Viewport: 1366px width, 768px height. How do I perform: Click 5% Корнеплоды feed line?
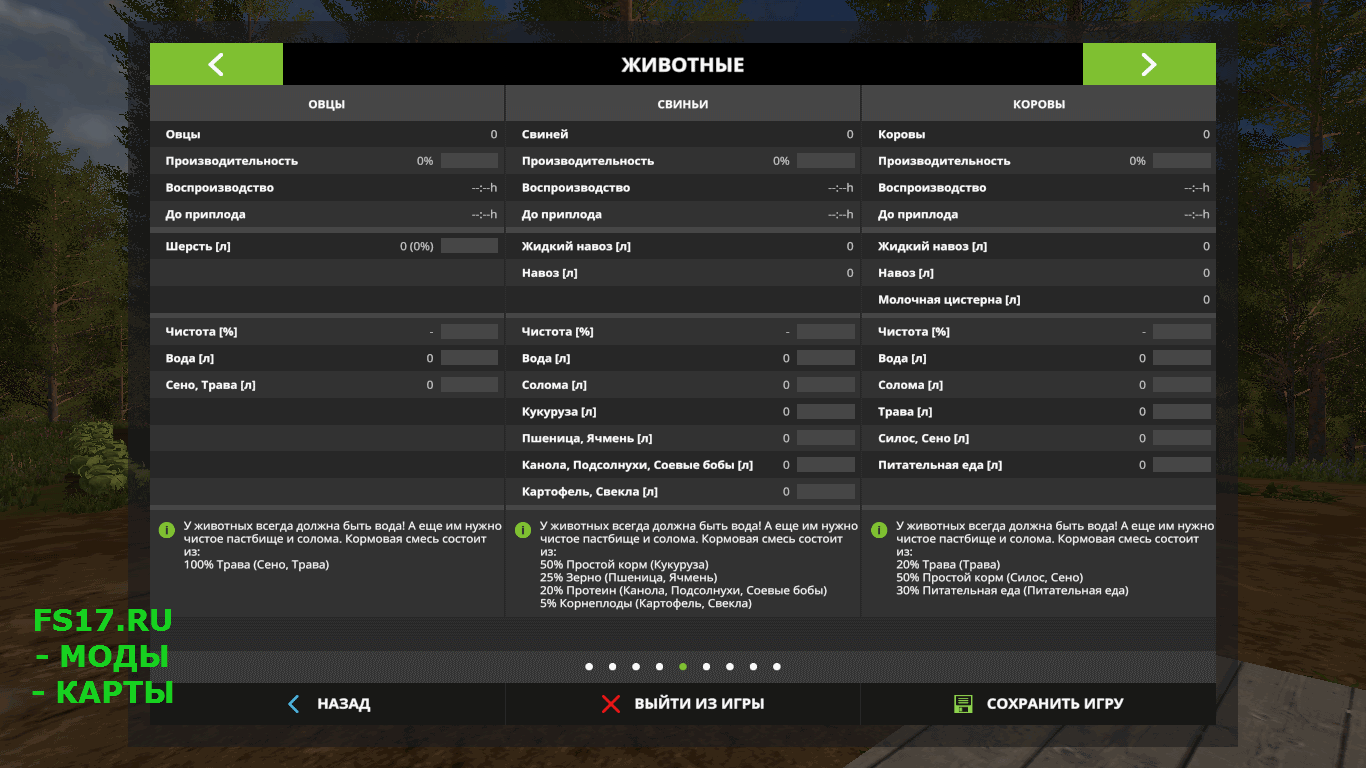[x=646, y=604]
